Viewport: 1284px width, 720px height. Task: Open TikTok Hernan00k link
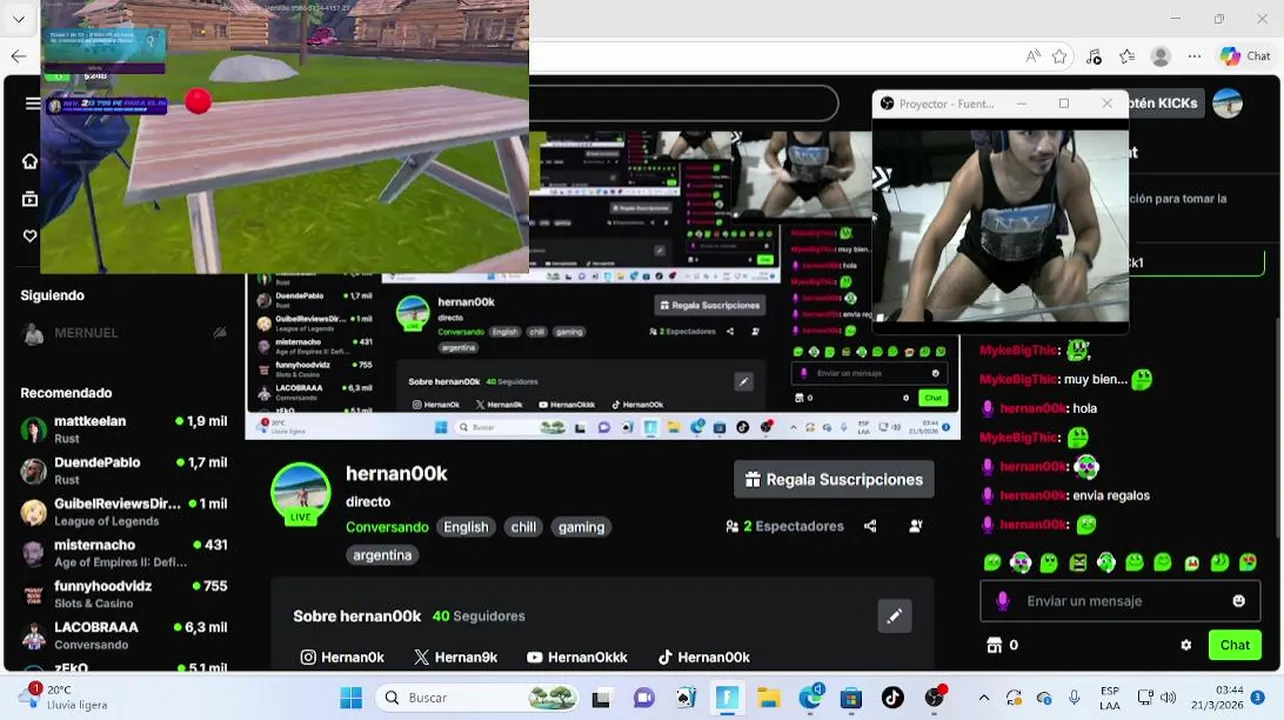click(x=703, y=657)
